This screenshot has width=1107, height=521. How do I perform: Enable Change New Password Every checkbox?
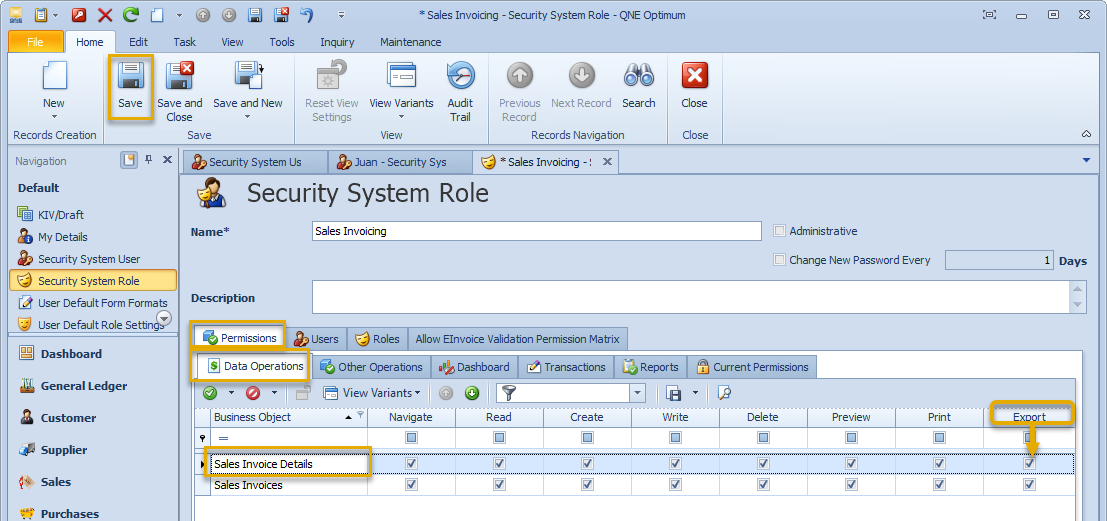click(779, 260)
